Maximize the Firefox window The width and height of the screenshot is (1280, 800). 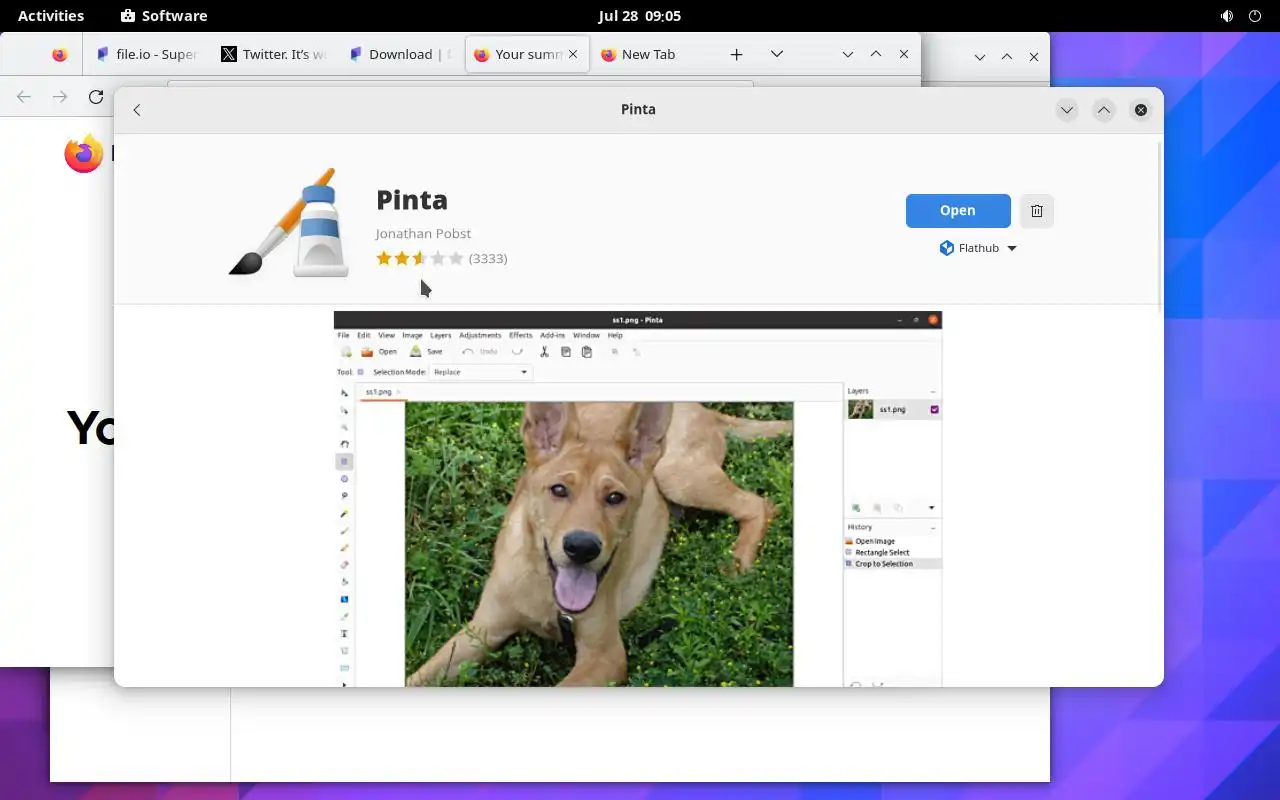point(876,55)
